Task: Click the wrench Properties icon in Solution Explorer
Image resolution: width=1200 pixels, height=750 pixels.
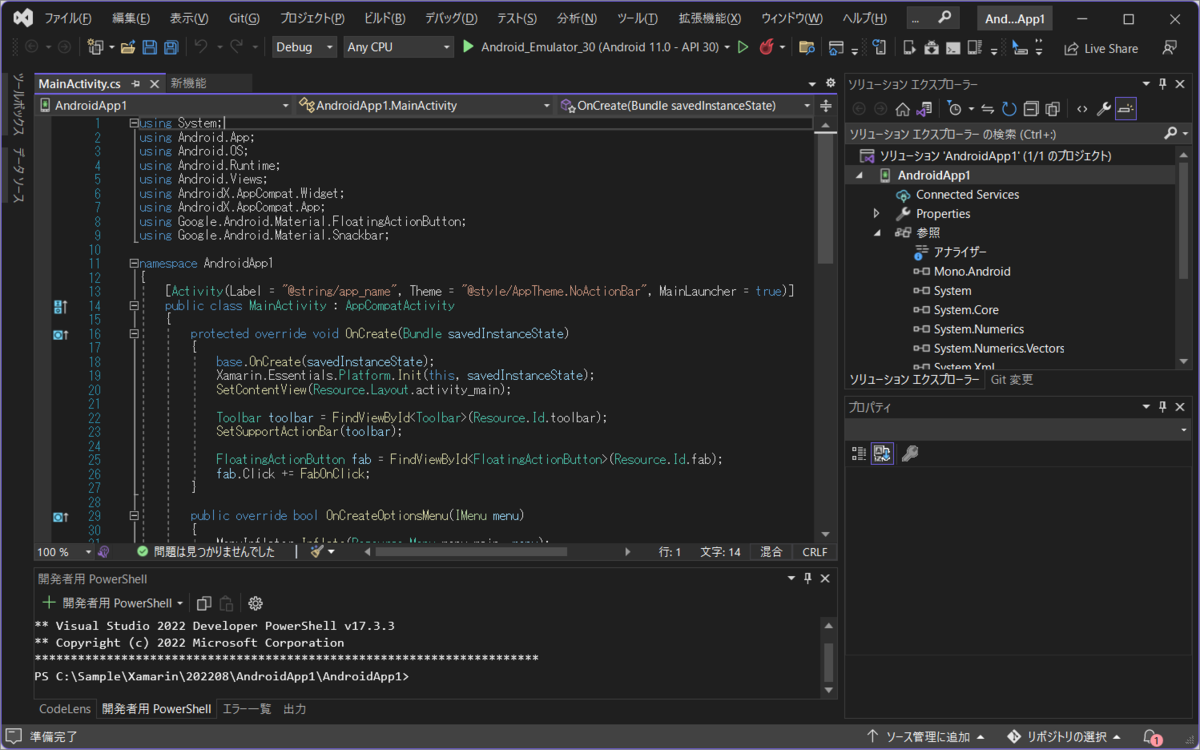Action: 1104,109
